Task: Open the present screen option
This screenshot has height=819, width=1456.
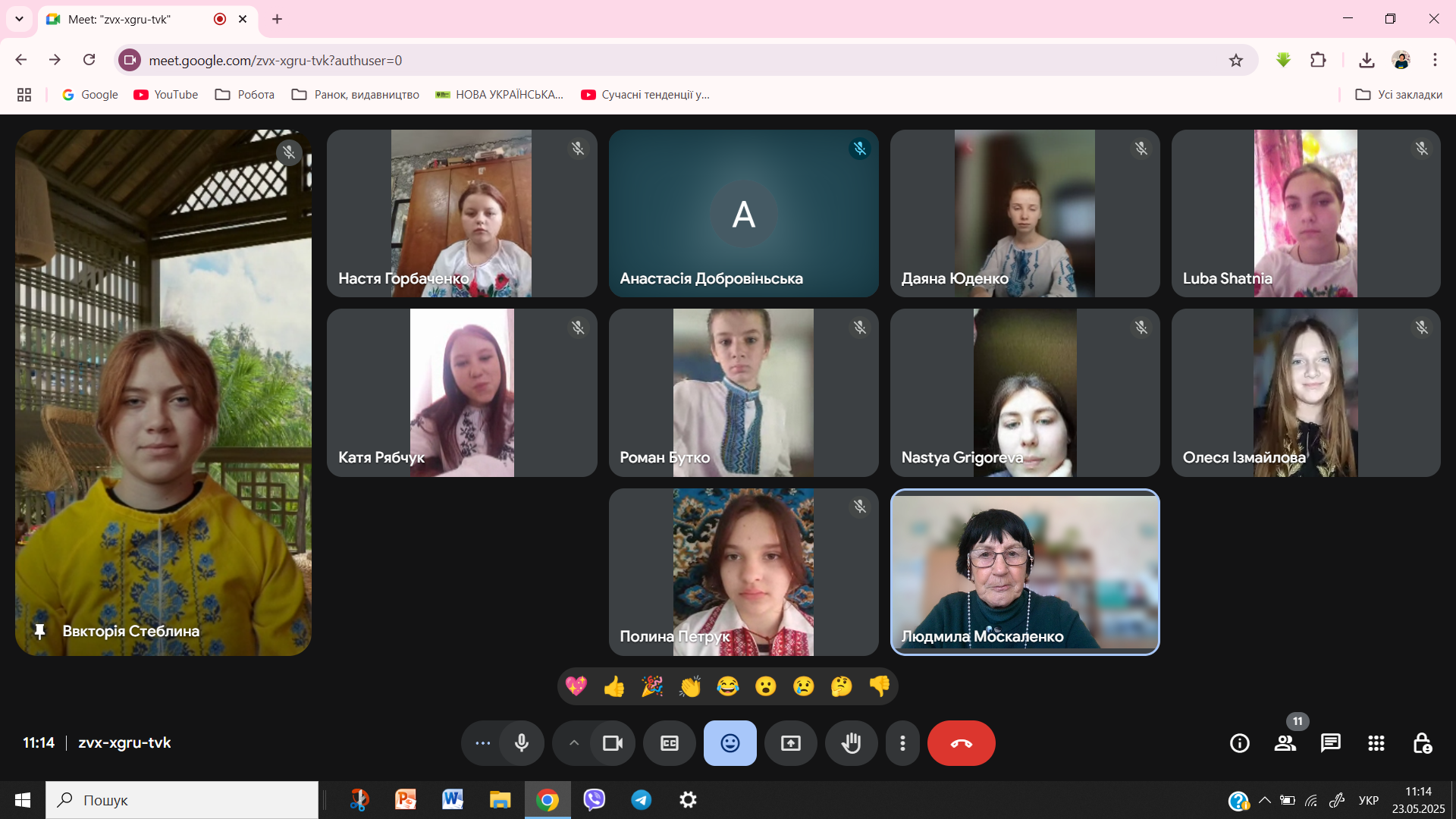Action: [x=790, y=743]
